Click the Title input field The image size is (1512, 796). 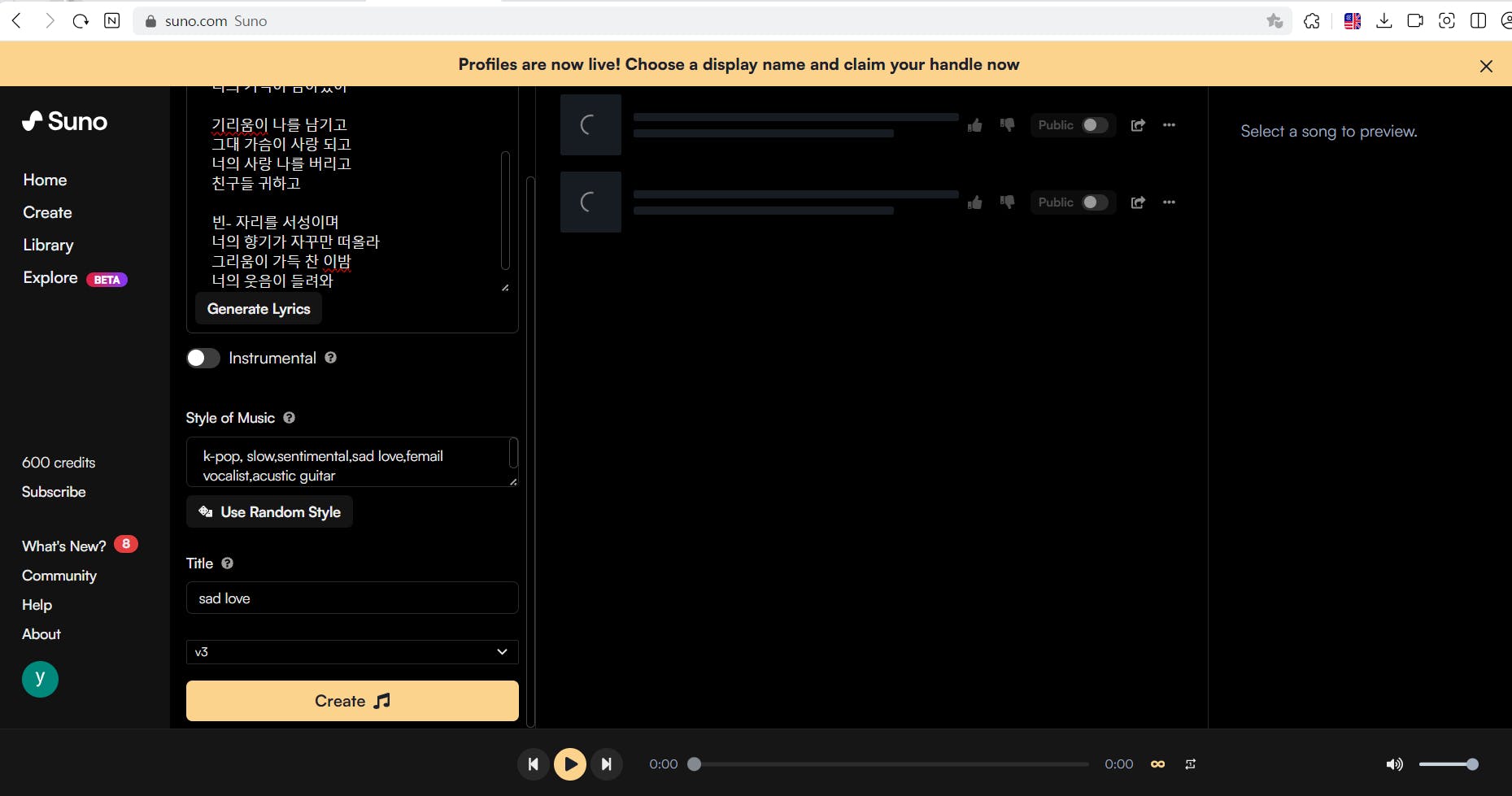352,598
